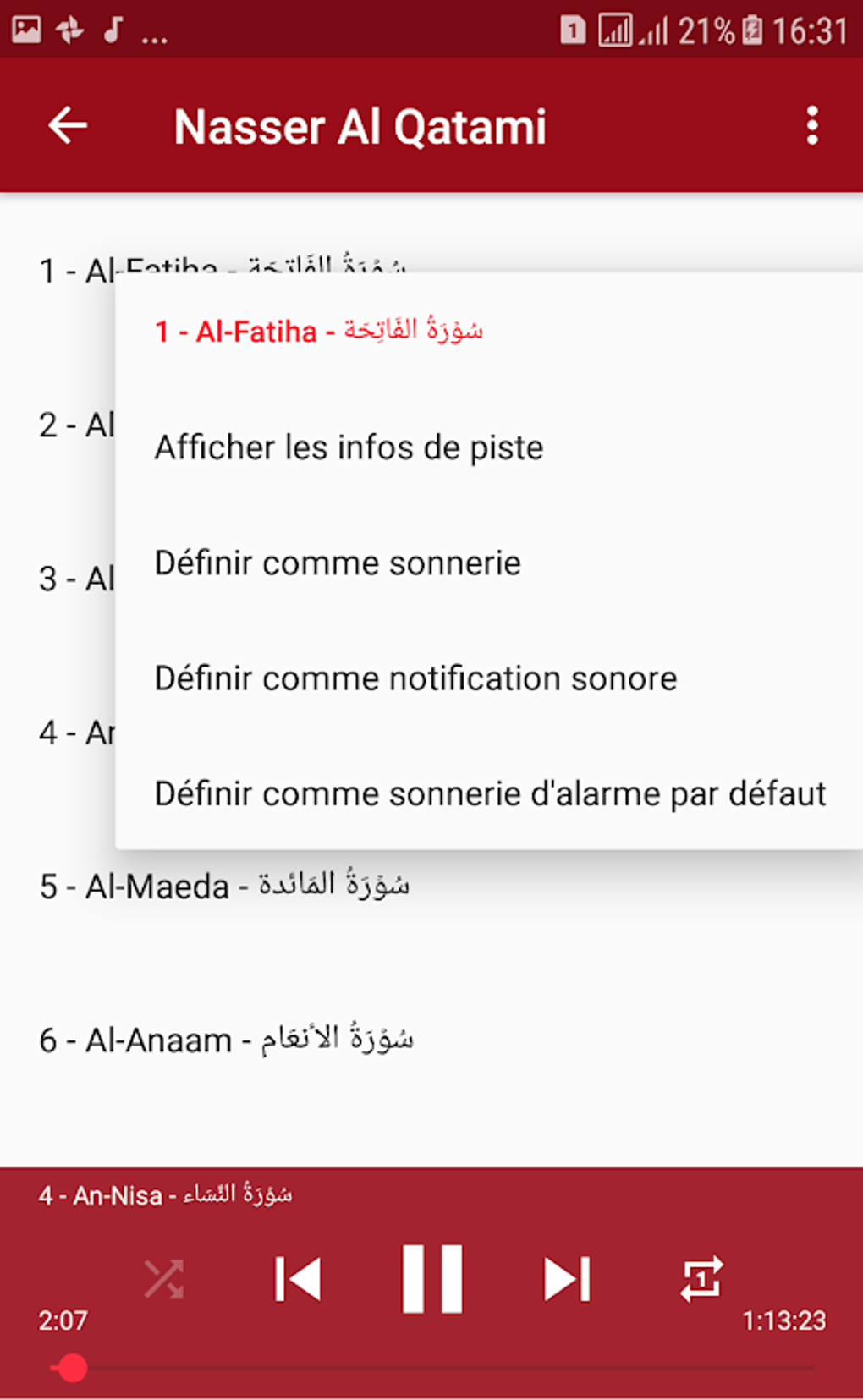Pause the current recitation

(432, 1278)
